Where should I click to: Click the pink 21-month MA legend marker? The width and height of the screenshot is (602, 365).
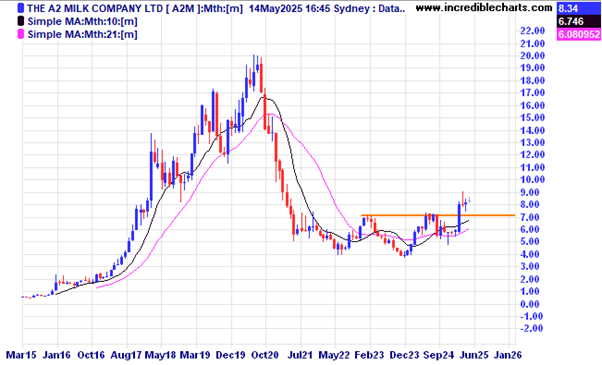click(x=21, y=35)
